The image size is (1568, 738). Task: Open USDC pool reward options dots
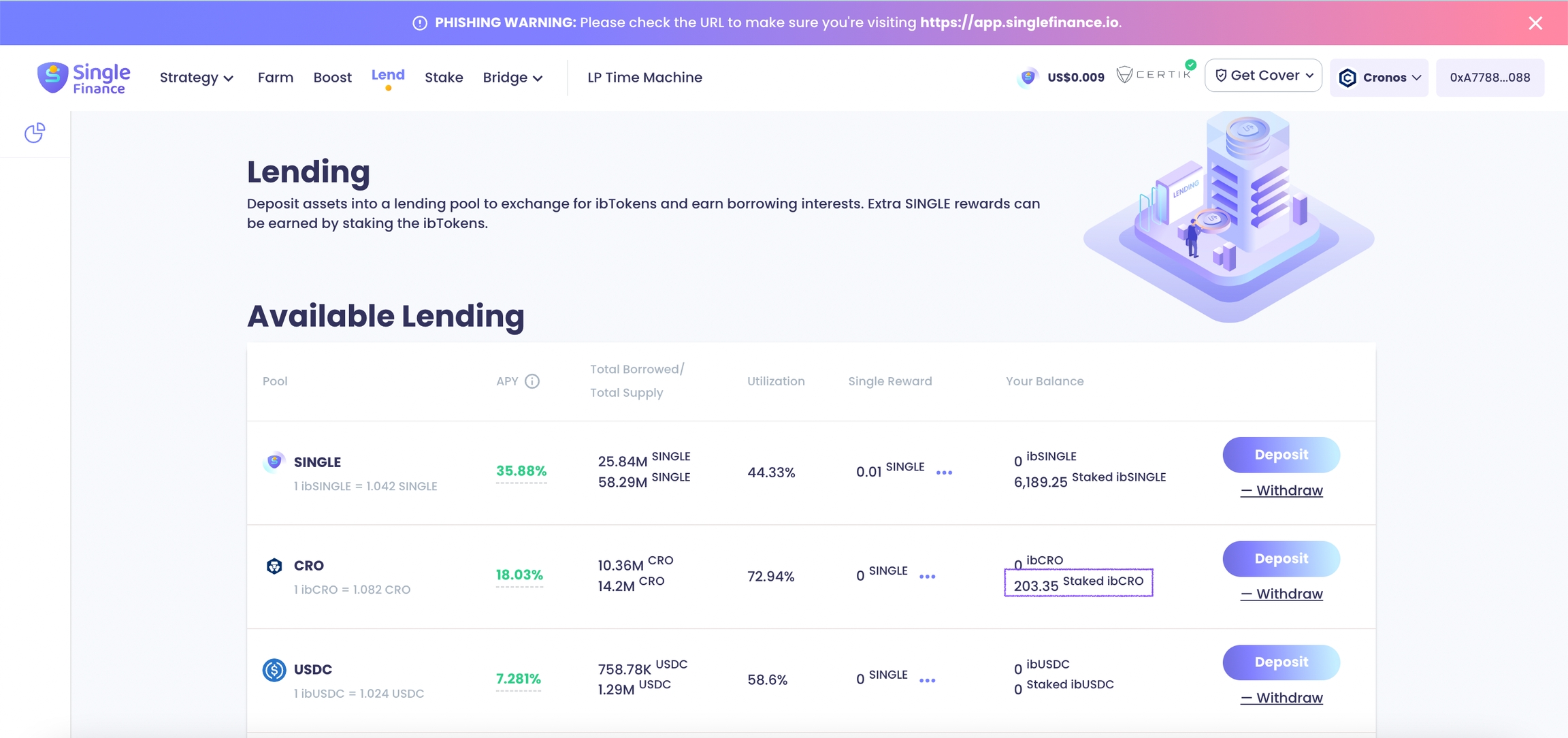click(927, 680)
